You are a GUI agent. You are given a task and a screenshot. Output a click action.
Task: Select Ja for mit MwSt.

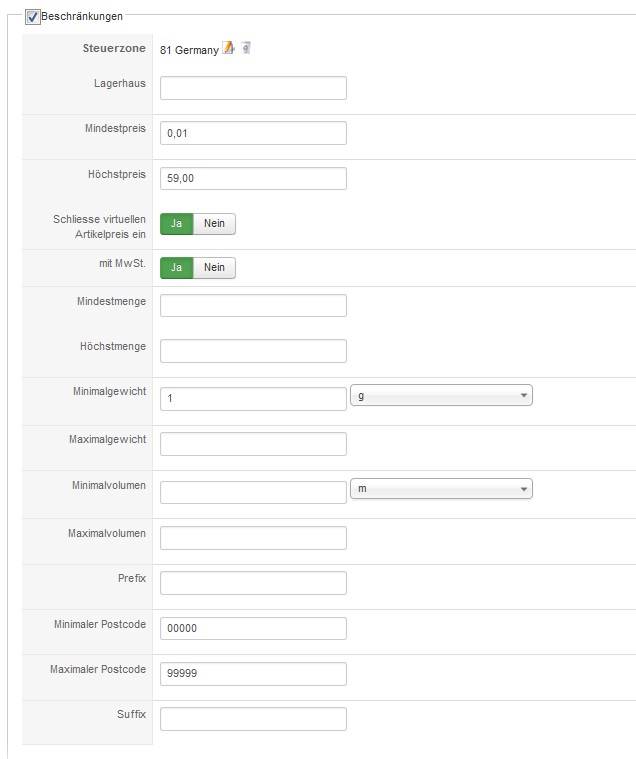(176, 268)
